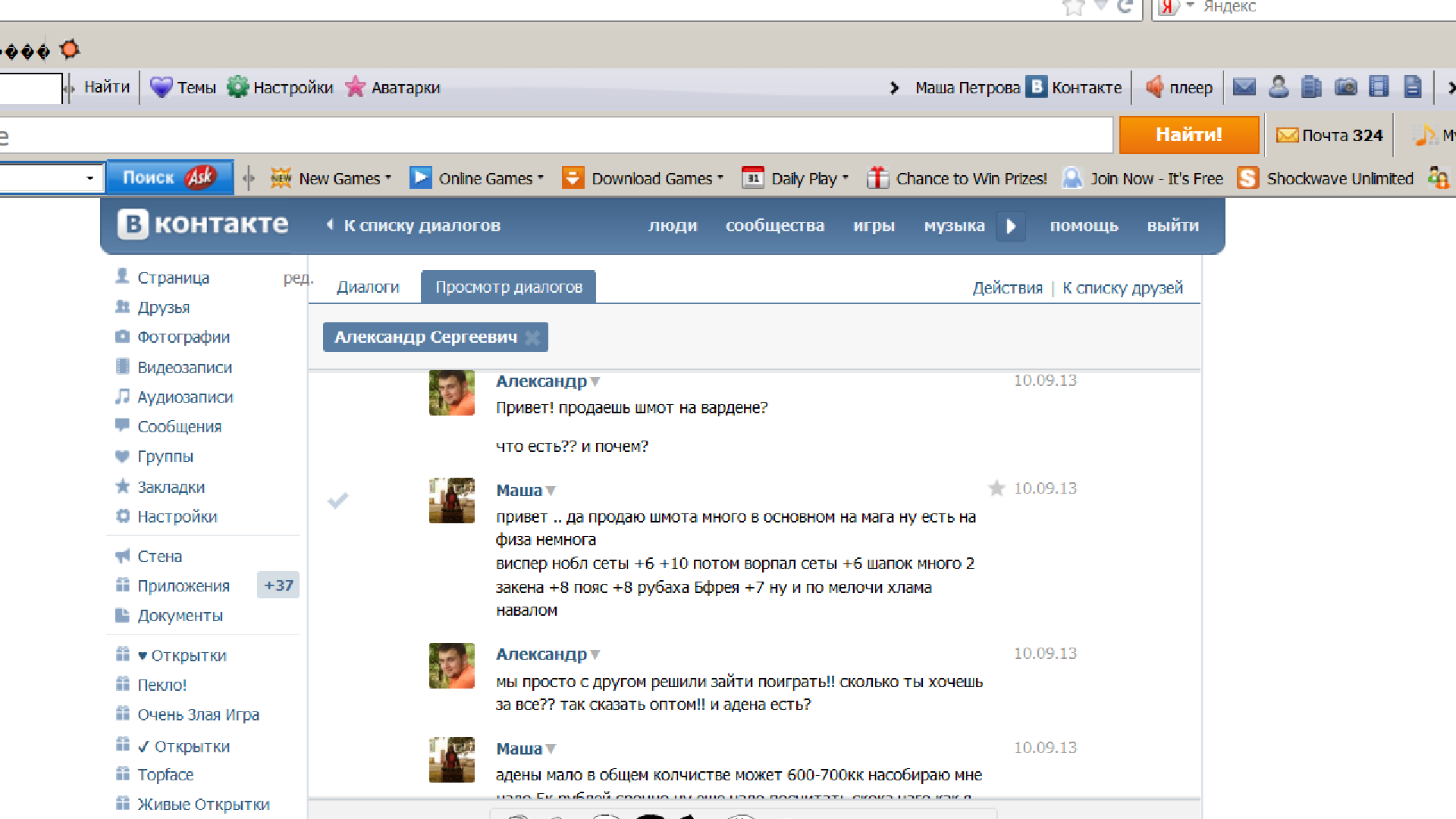Select the Просмотр диалогов tab
This screenshot has width=1456, height=819.
click(508, 287)
